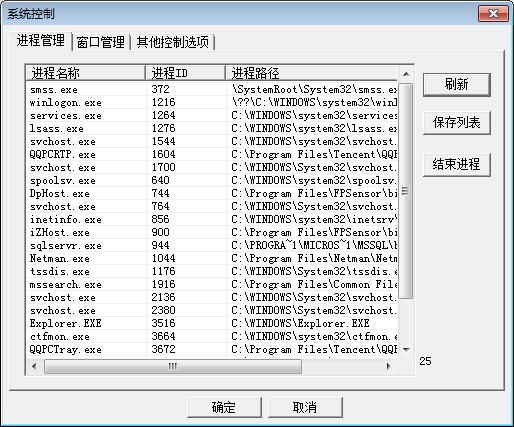Close the 系统控制 dialog
The width and height of the screenshot is (514, 427).
493,14
